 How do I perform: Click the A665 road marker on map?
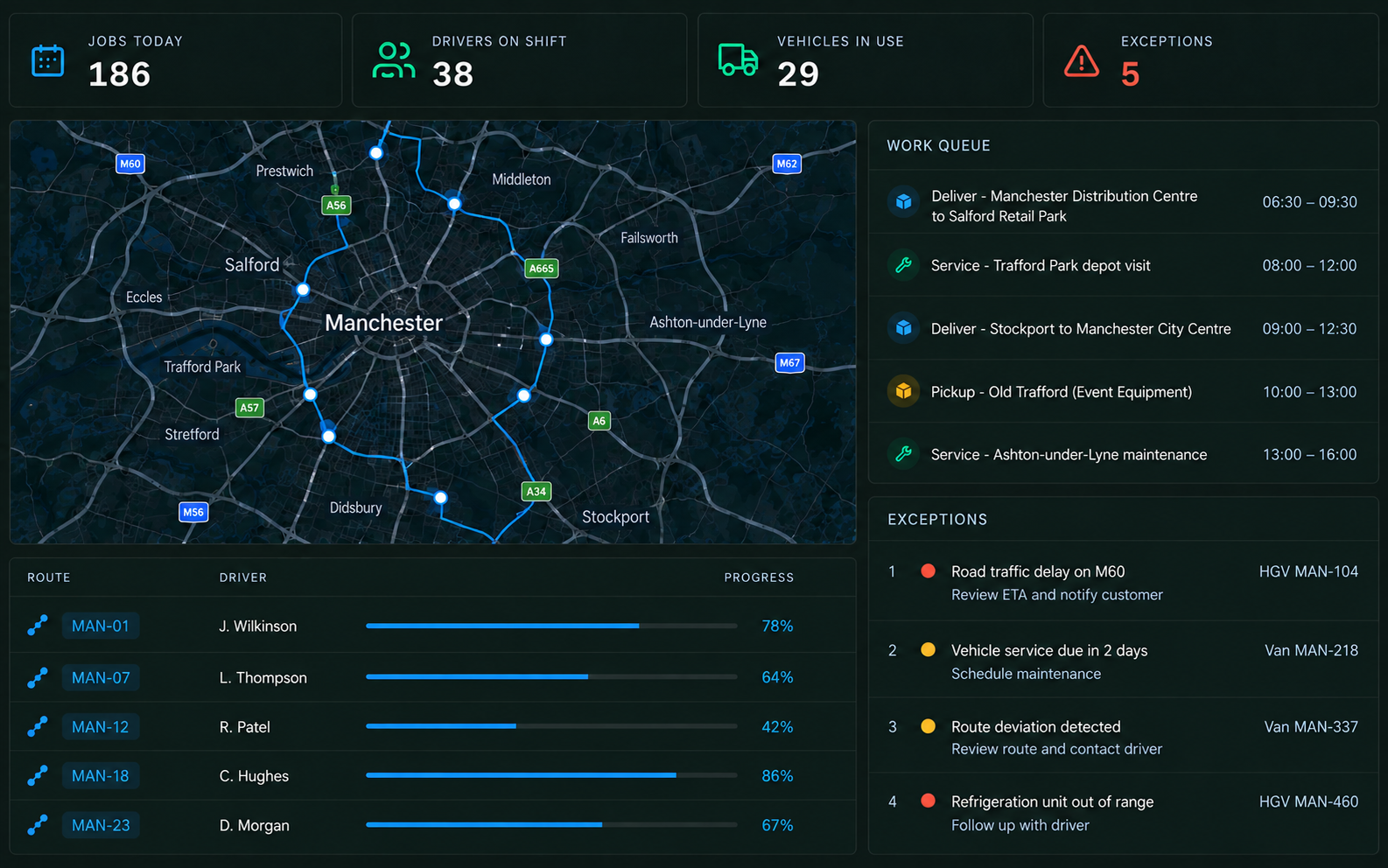click(542, 269)
